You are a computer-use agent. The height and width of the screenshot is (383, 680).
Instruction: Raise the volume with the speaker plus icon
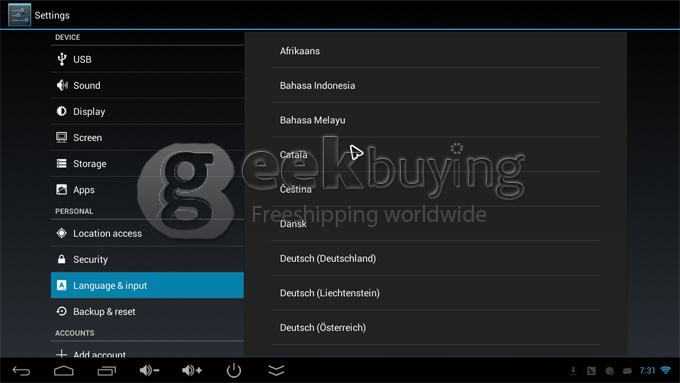pyautogui.click(x=192, y=370)
